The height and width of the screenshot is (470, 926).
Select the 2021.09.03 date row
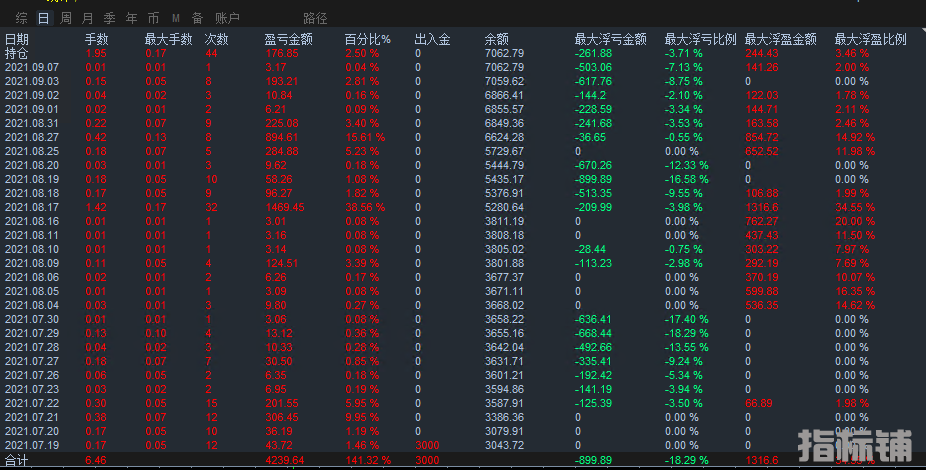32,81
